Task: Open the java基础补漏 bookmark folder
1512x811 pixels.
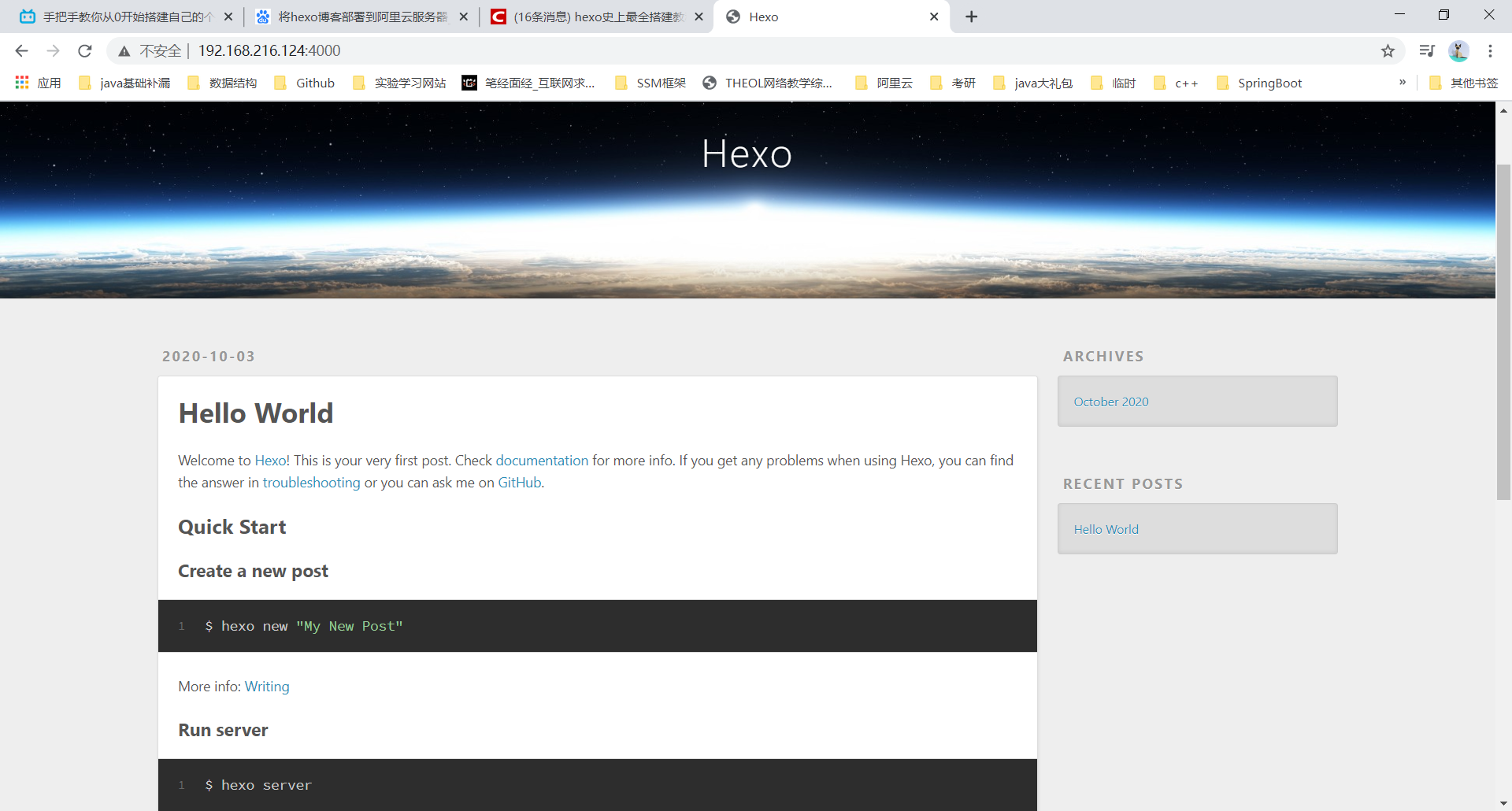Action: coord(124,83)
